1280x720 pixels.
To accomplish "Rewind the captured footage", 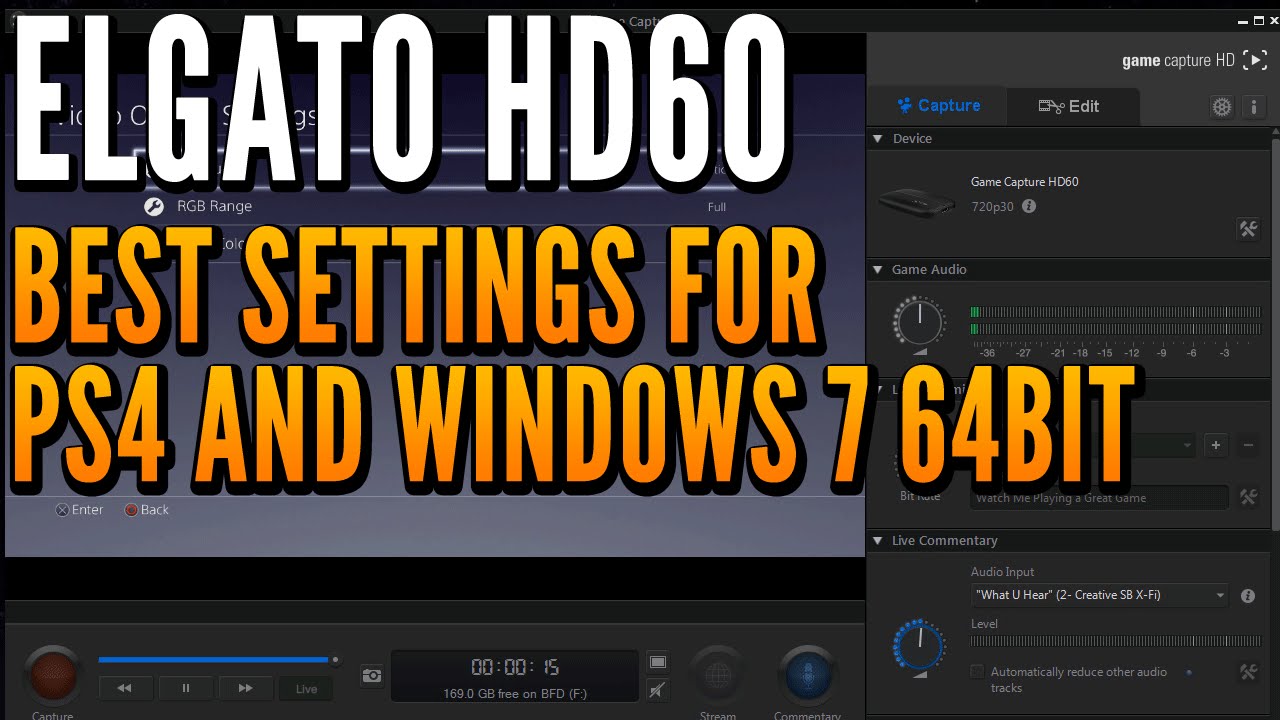I will [125, 688].
